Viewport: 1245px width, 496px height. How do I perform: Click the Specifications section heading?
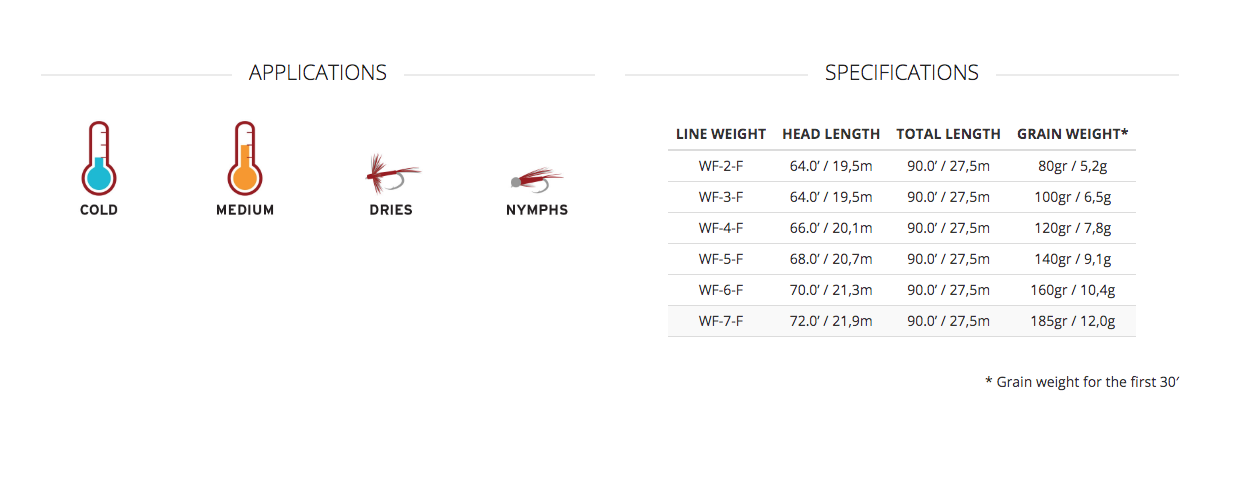[902, 73]
